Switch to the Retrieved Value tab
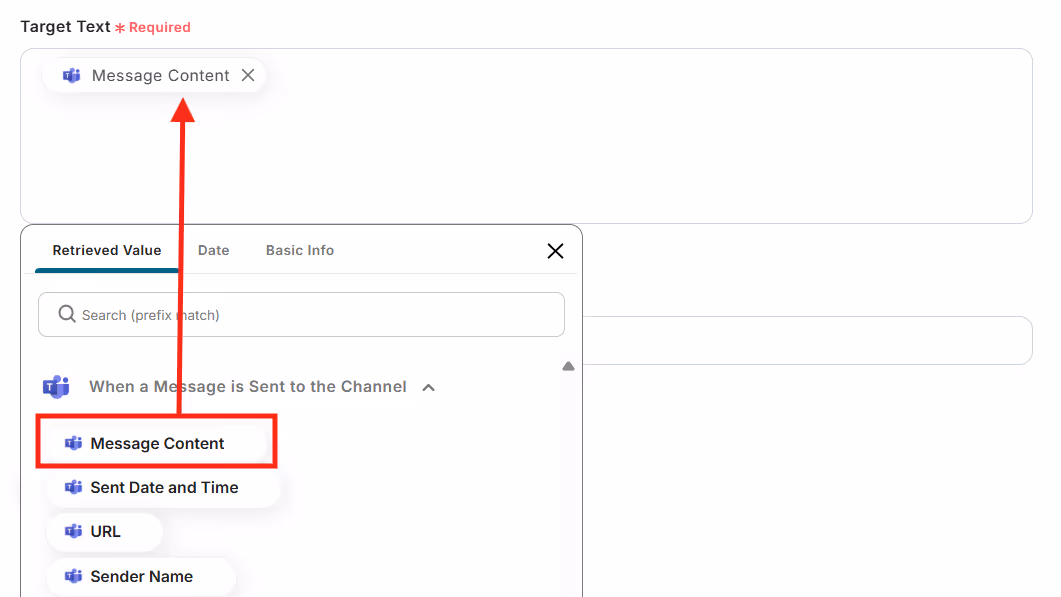Viewport: 1061px width, 597px height. click(x=107, y=250)
